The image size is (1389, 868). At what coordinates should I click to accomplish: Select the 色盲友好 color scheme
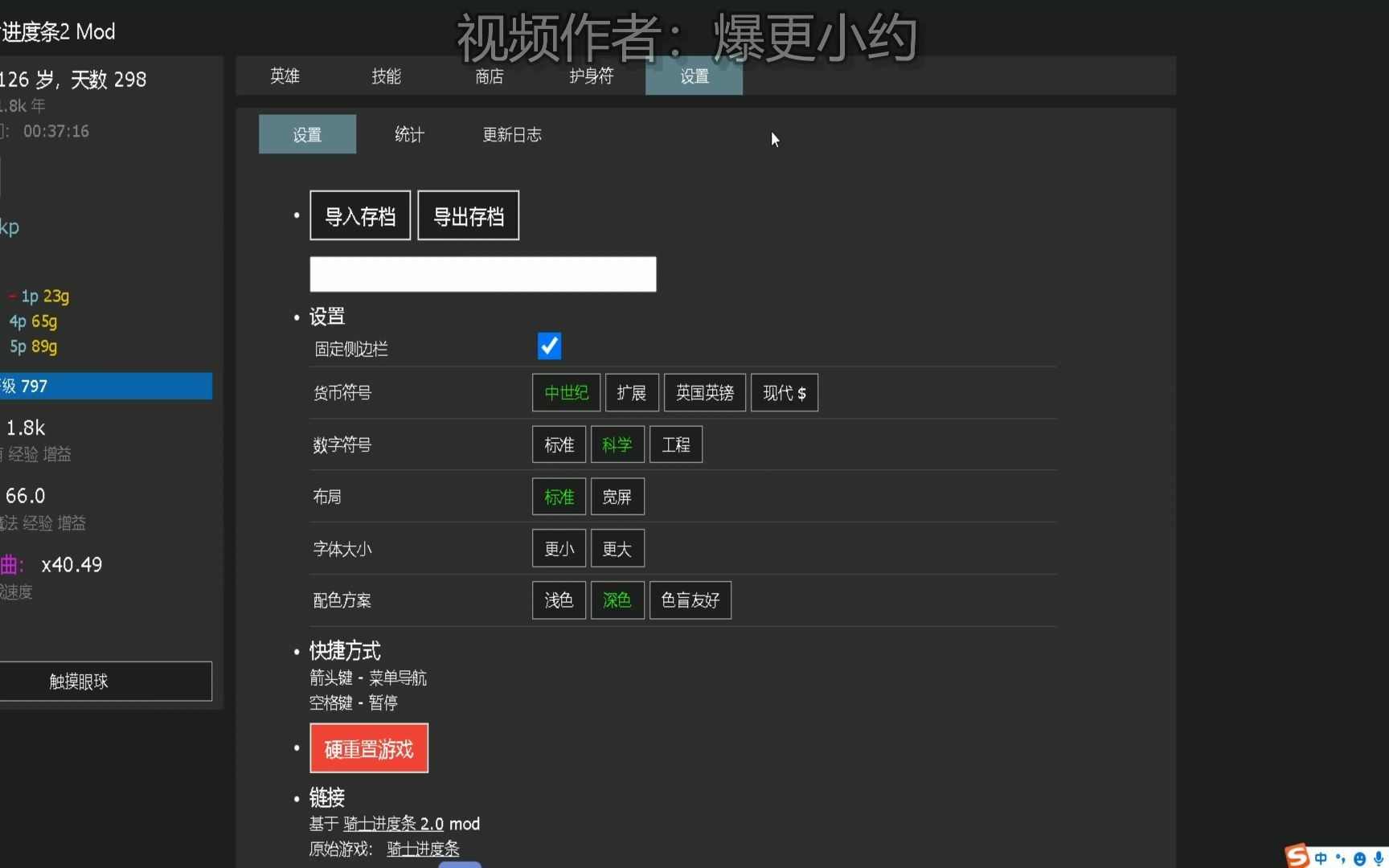click(690, 600)
